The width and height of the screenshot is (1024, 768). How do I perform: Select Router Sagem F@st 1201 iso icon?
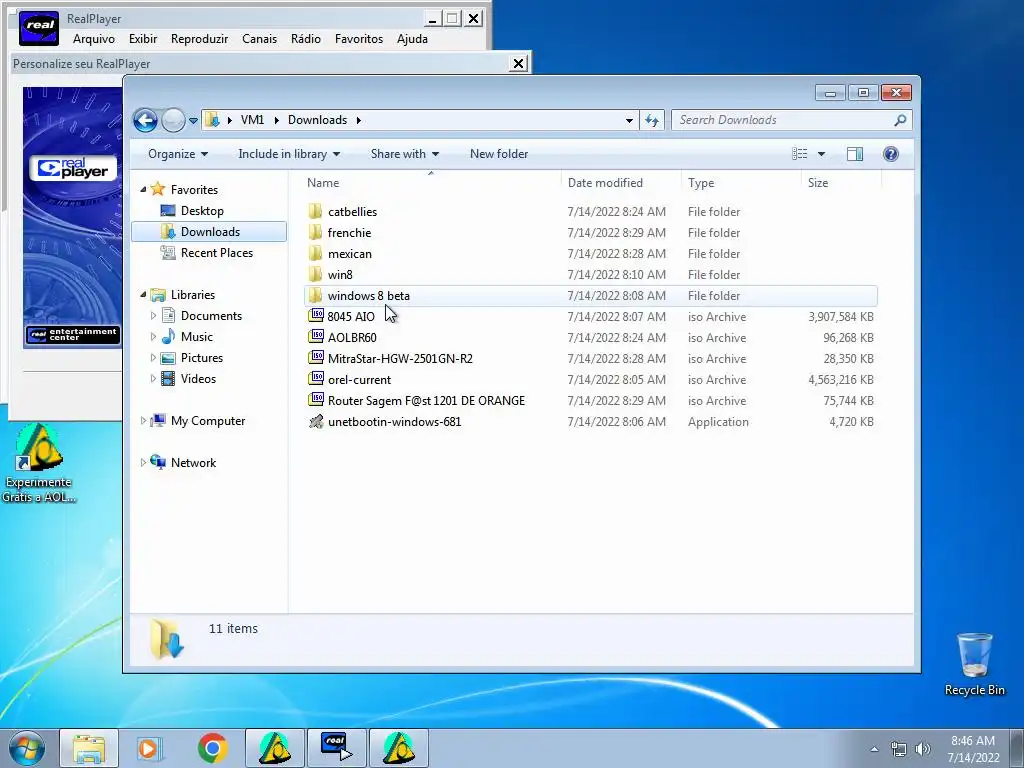point(316,400)
